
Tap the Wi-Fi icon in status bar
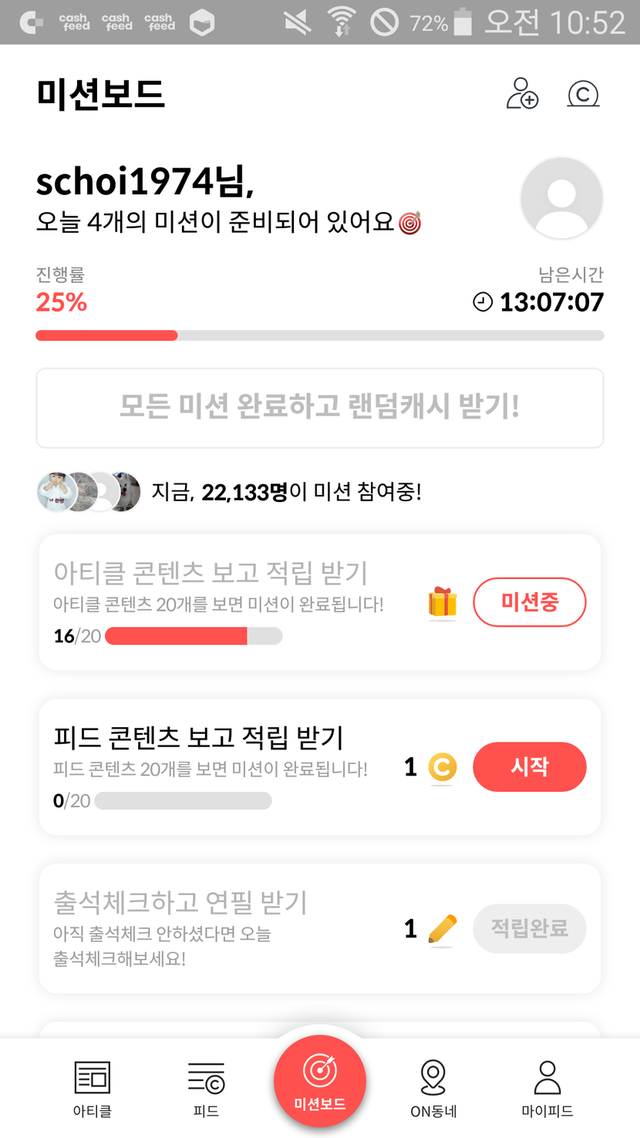pyautogui.click(x=343, y=22)
